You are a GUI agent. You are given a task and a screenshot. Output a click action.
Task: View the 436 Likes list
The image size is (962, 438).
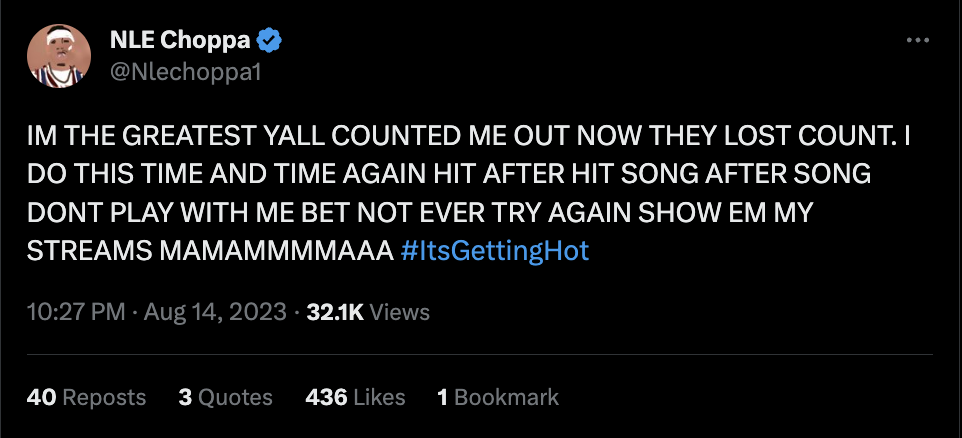[354, 397]
